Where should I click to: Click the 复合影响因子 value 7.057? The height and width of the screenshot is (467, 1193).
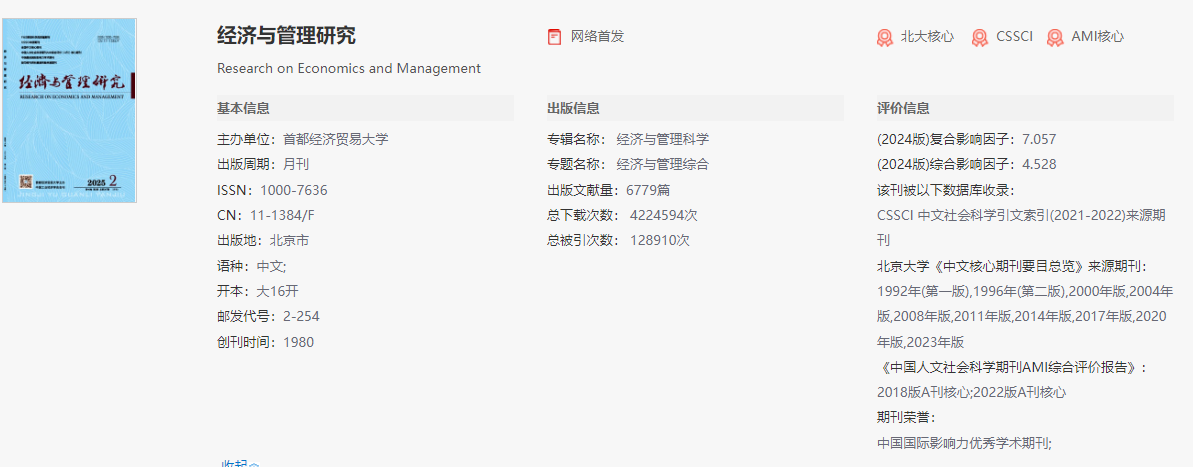(x=1039, y=139)
